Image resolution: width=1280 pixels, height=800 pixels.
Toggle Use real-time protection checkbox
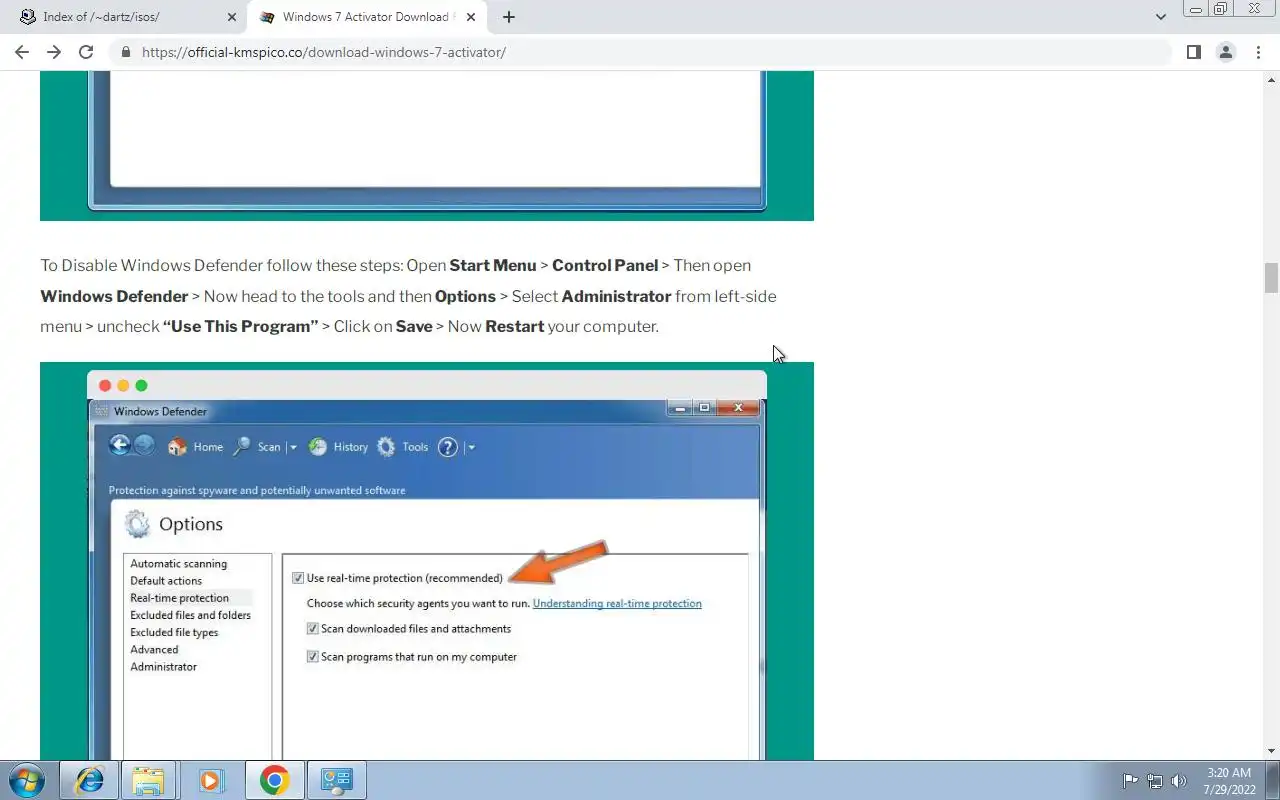point(298,578)
